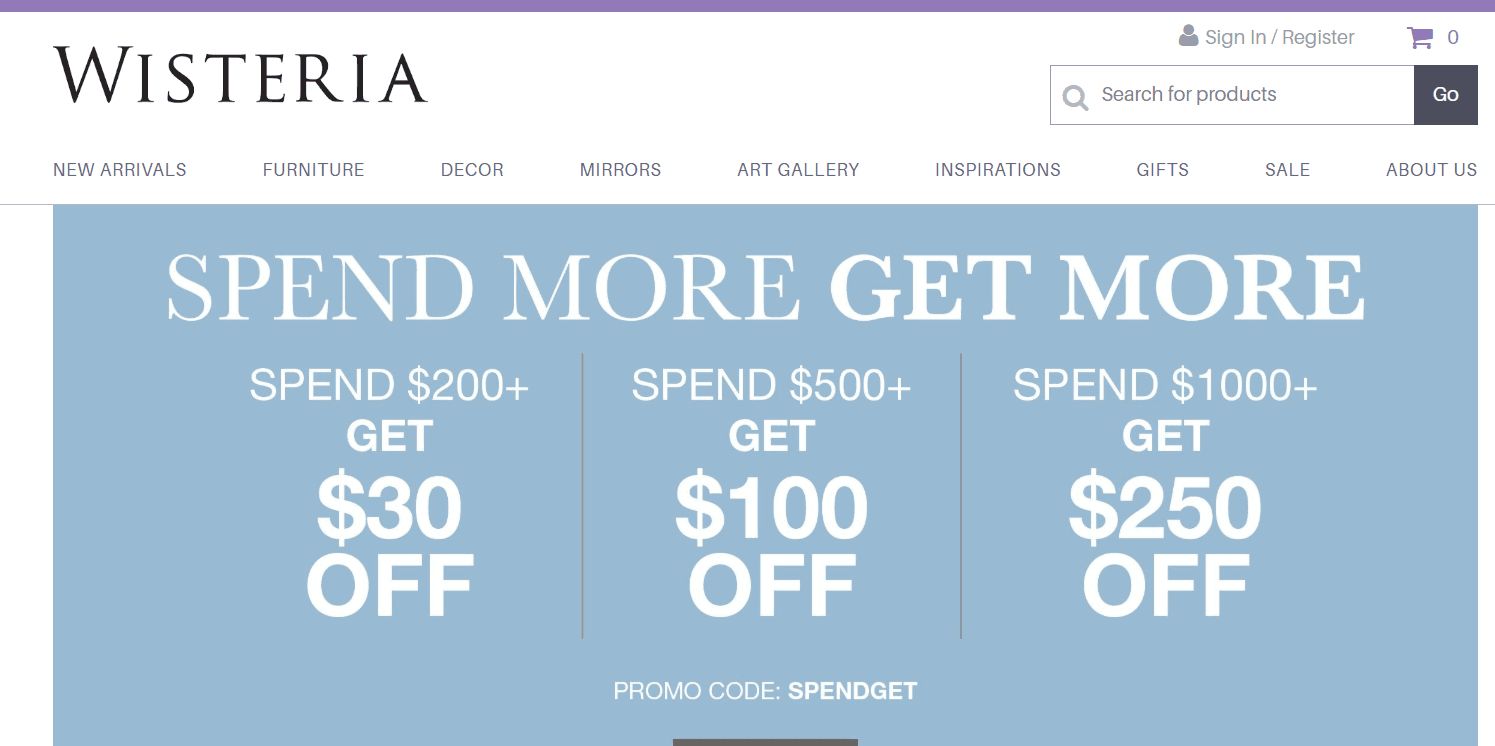Open the ART GALLERY section
Screen dimensions: 1495x746
pos(798,170)
